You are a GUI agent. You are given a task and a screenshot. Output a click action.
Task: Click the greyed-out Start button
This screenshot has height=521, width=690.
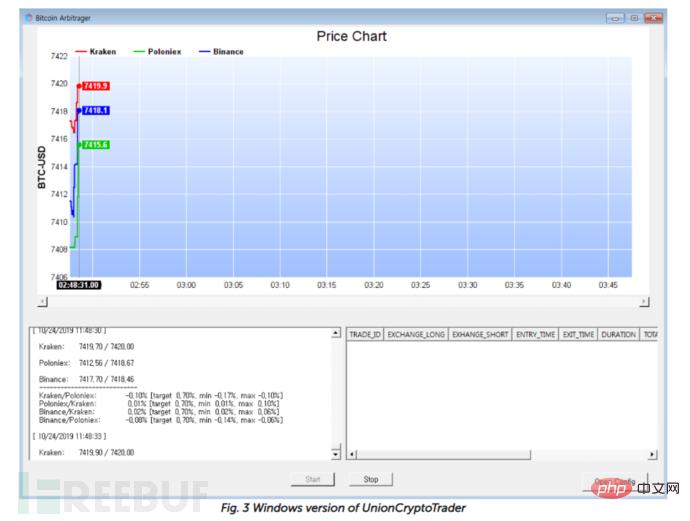pos(312,479)
